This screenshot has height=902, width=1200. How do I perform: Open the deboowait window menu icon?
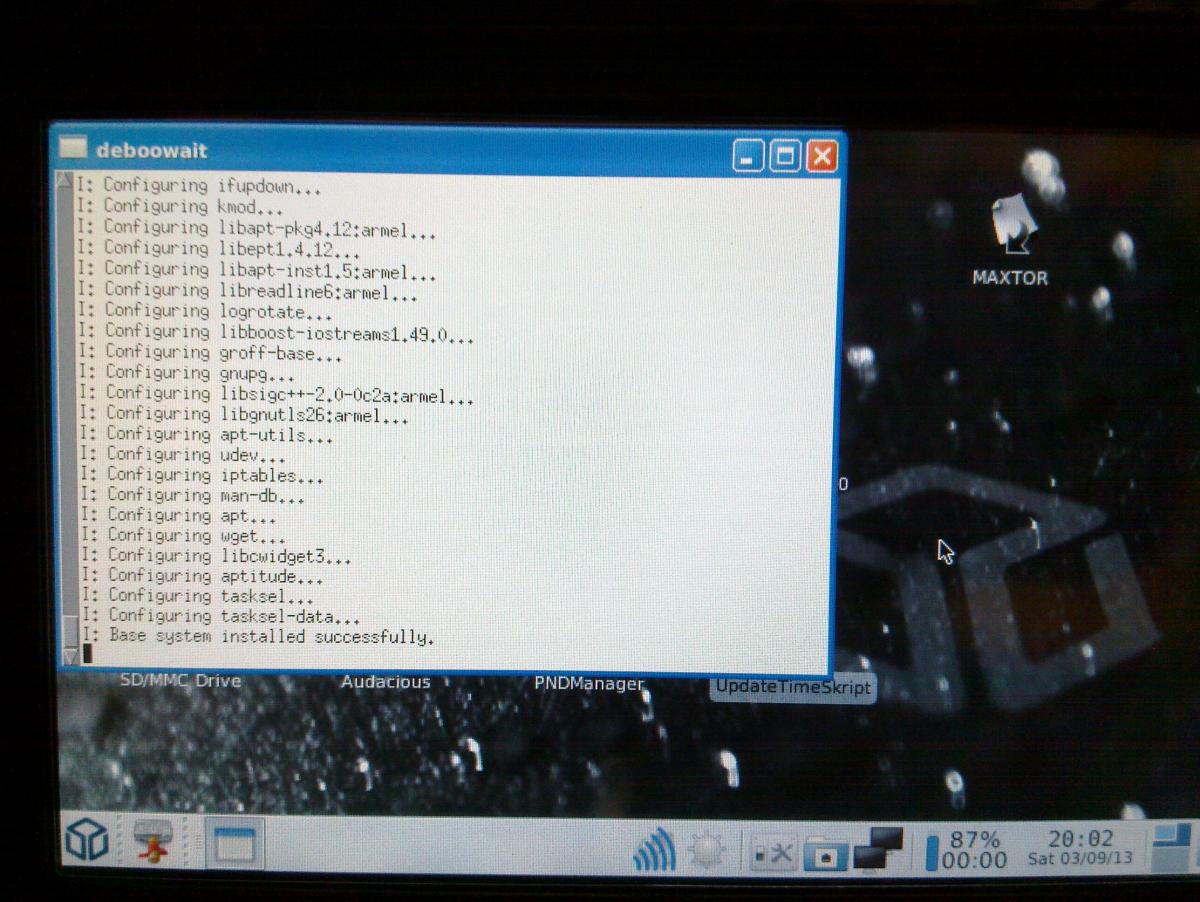(72, 149)
